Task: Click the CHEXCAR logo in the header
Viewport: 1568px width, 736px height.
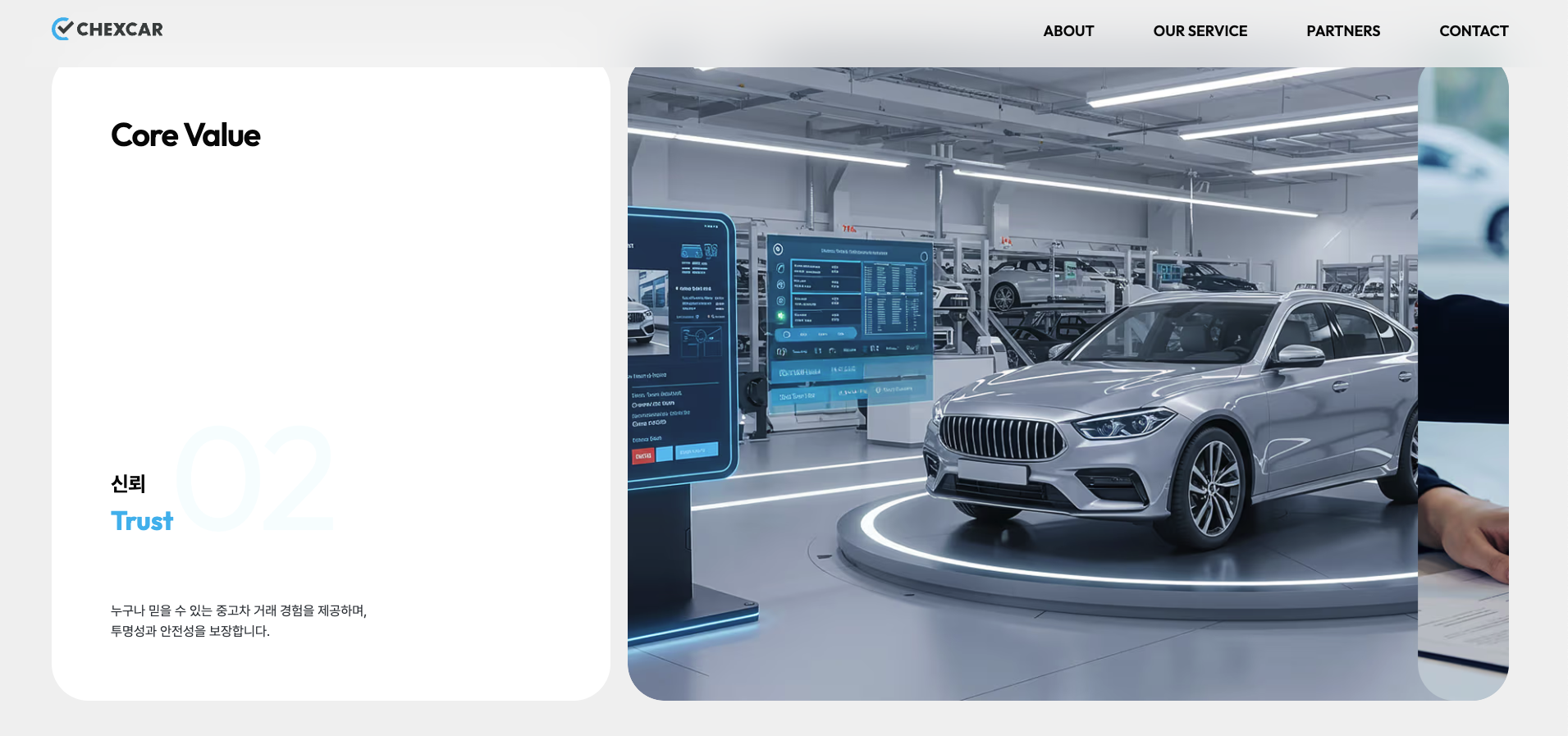Action: (107, 30)
